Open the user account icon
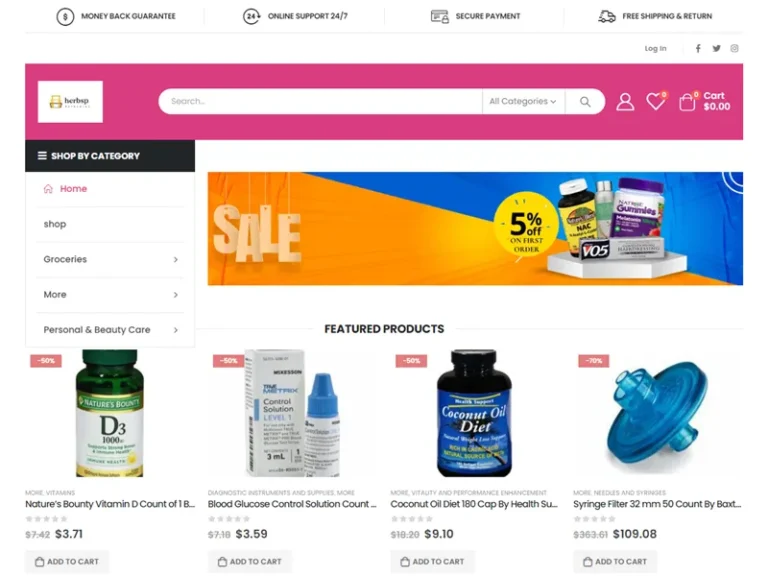Screen dimensions: 768x576 [625, 102]
